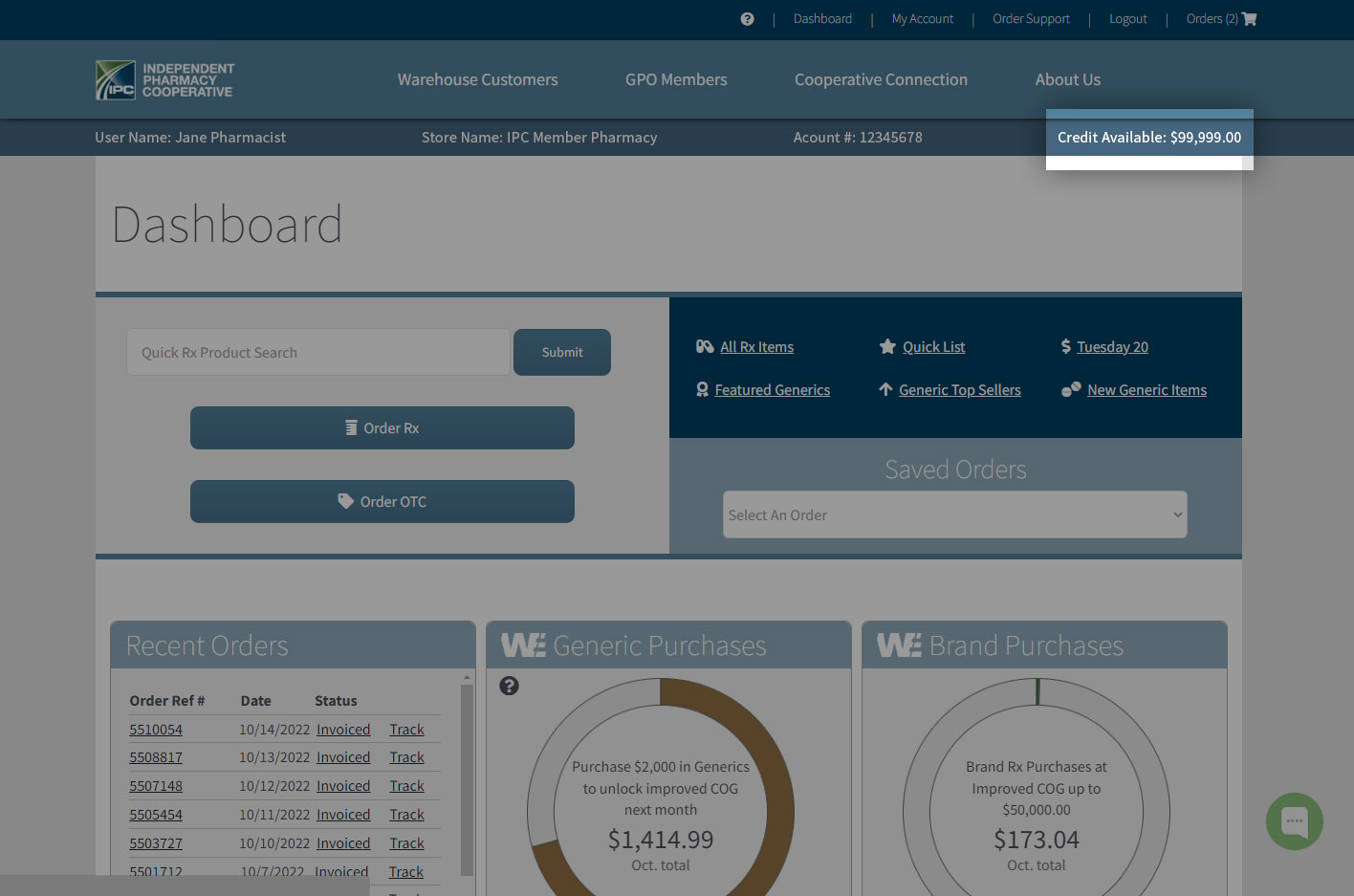Screen dimensions: 1354x896
Task: Open Warehouse Customers menu
Action: (x=478, y=80)
